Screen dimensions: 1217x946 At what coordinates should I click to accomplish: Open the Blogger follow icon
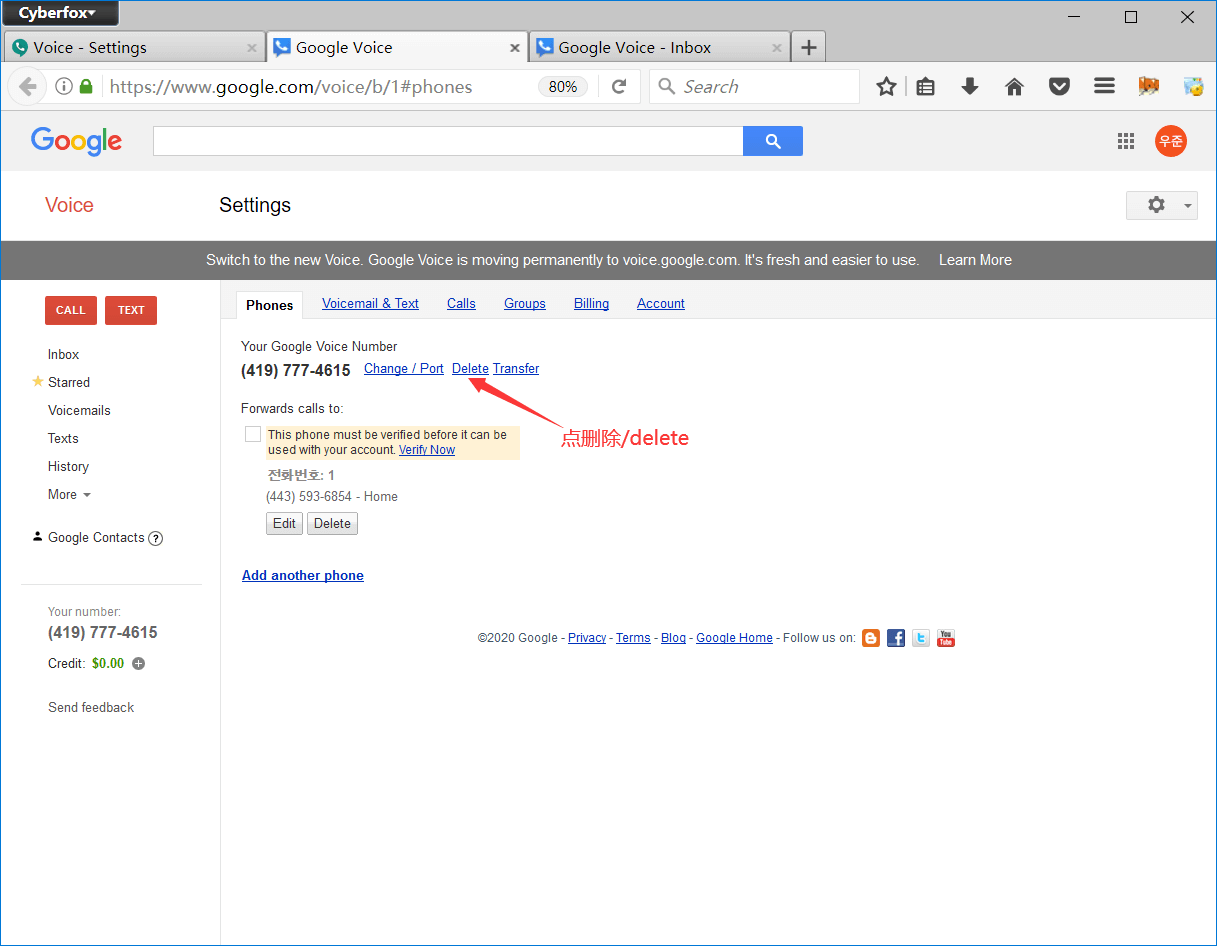(x=870, y=638)
